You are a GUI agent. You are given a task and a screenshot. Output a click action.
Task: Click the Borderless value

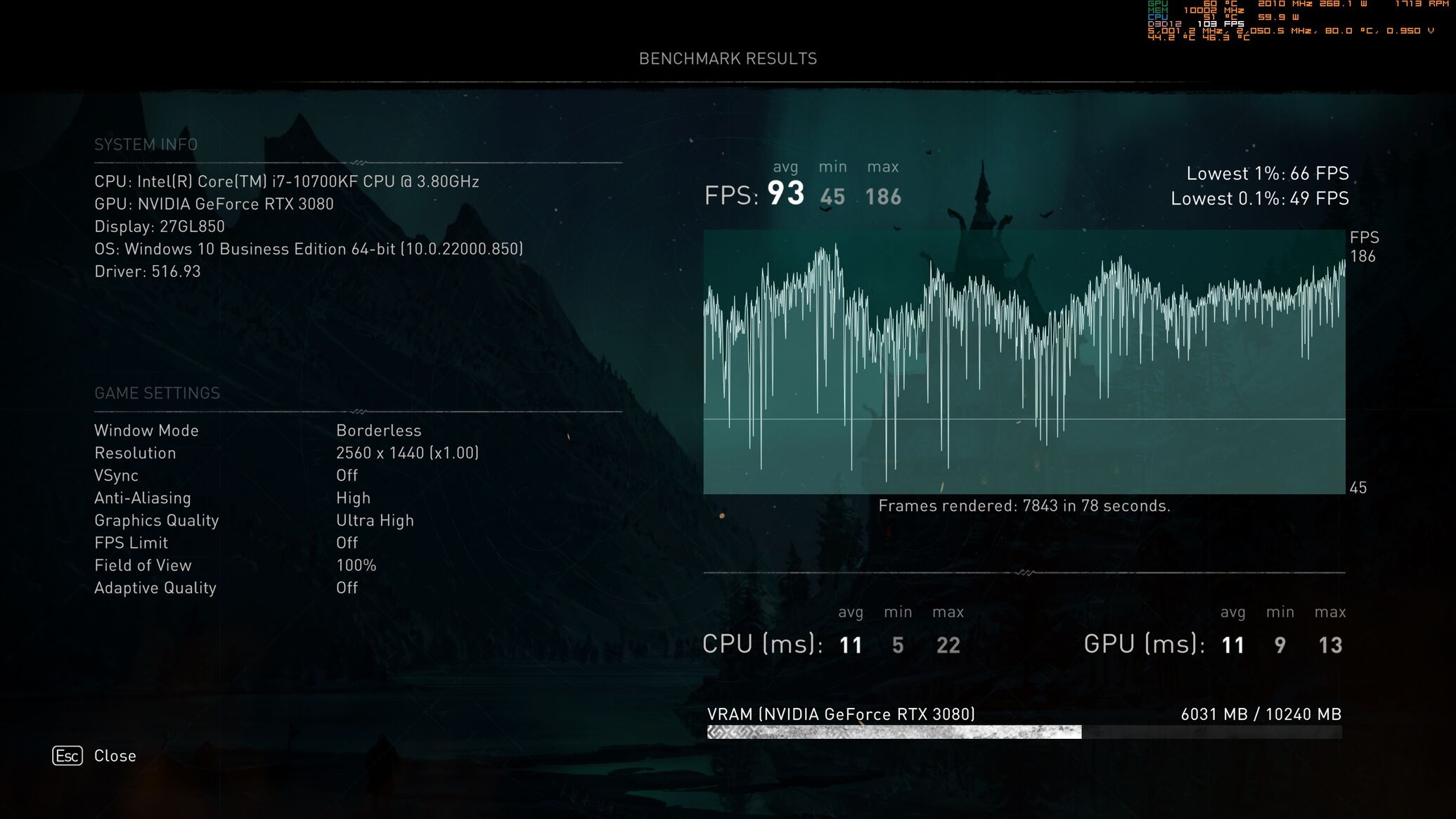click(x=379, y=430)
